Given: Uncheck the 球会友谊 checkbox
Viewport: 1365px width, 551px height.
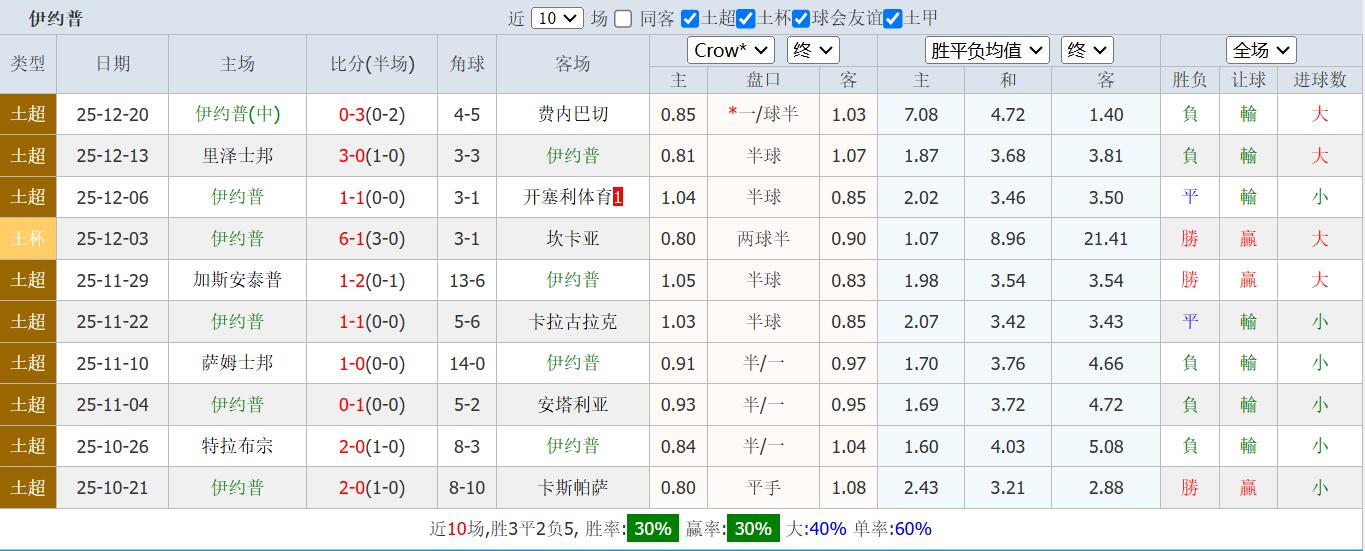Looking at the screenshot, I should point(801,18).
